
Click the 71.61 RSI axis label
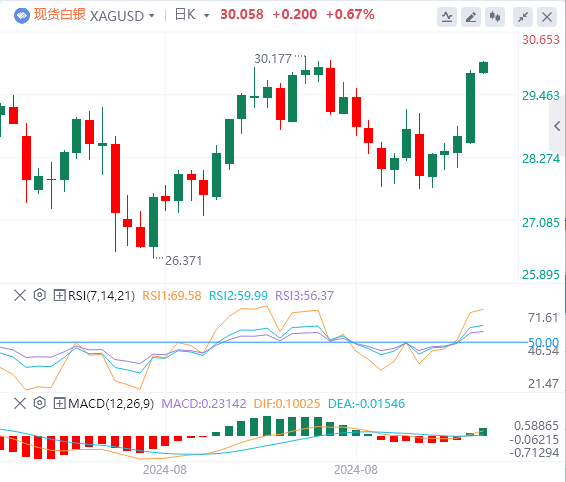coord(543,318)
